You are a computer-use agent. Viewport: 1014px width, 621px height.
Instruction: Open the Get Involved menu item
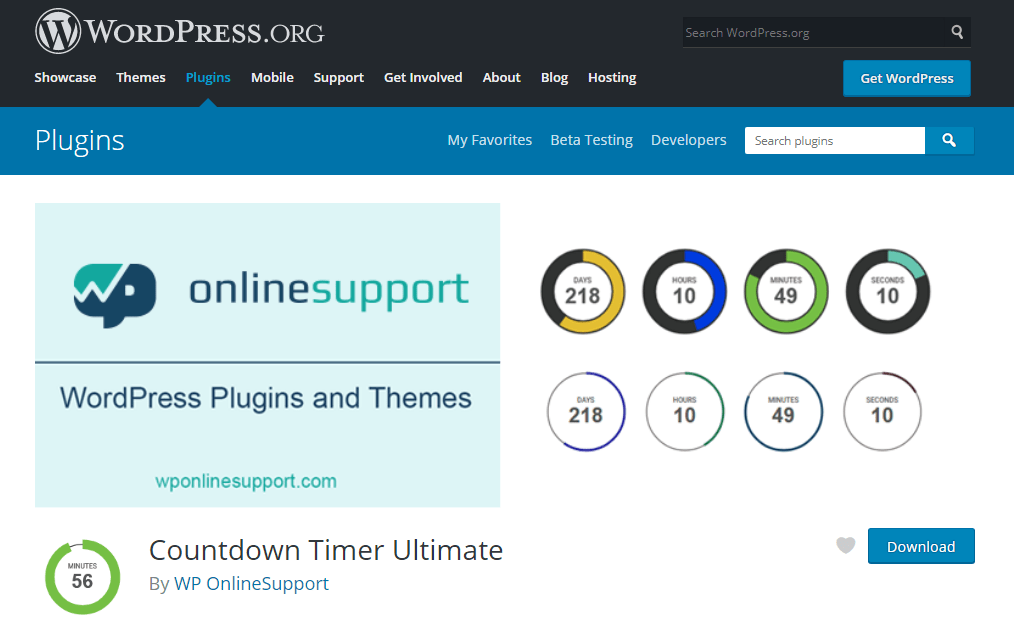[x=423, y=78]
